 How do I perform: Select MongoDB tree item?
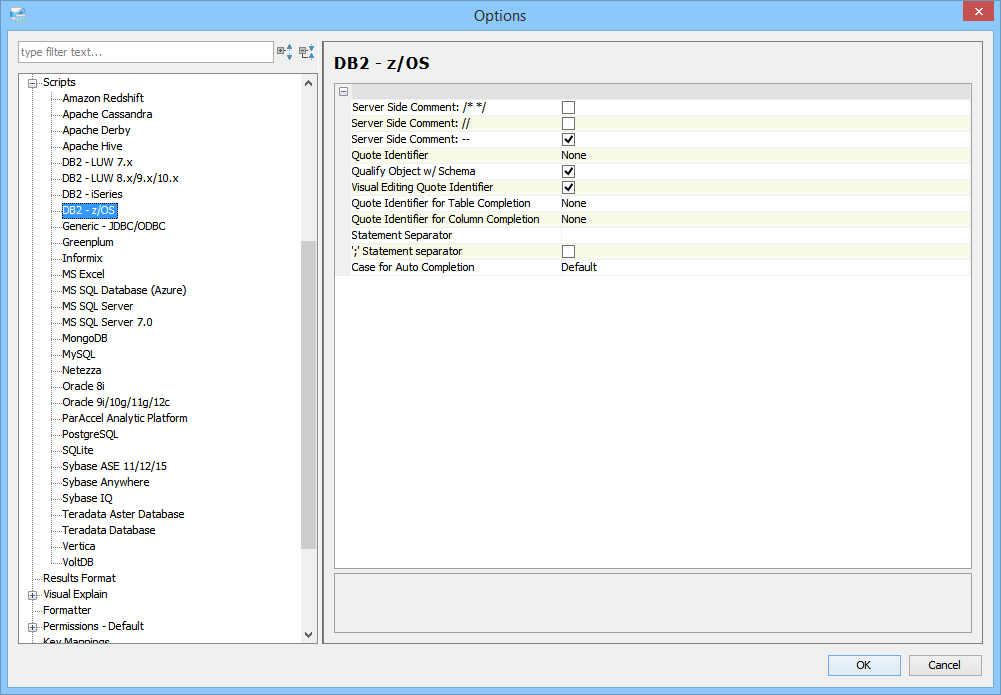[x=84, y=338]
